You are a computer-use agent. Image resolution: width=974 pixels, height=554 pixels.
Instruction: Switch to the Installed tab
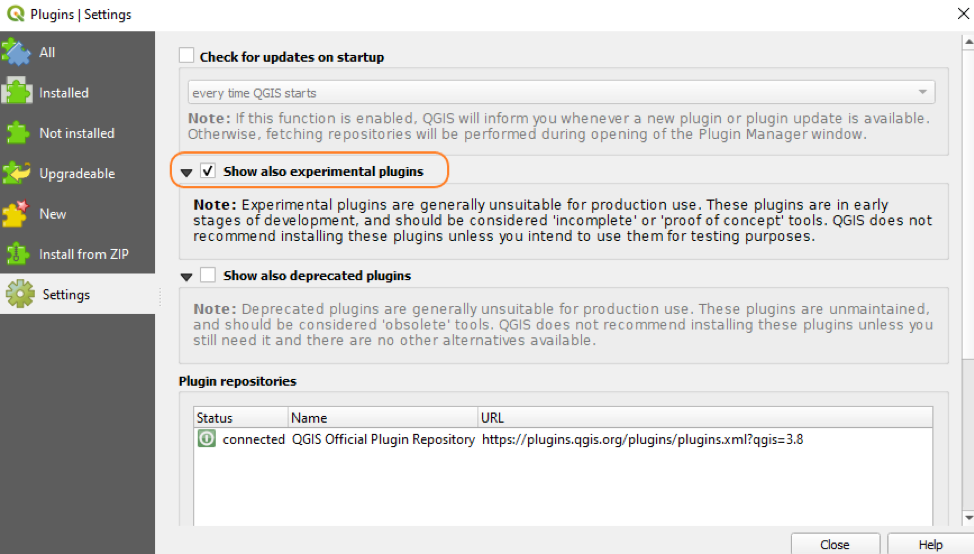[x=77, y=93]
